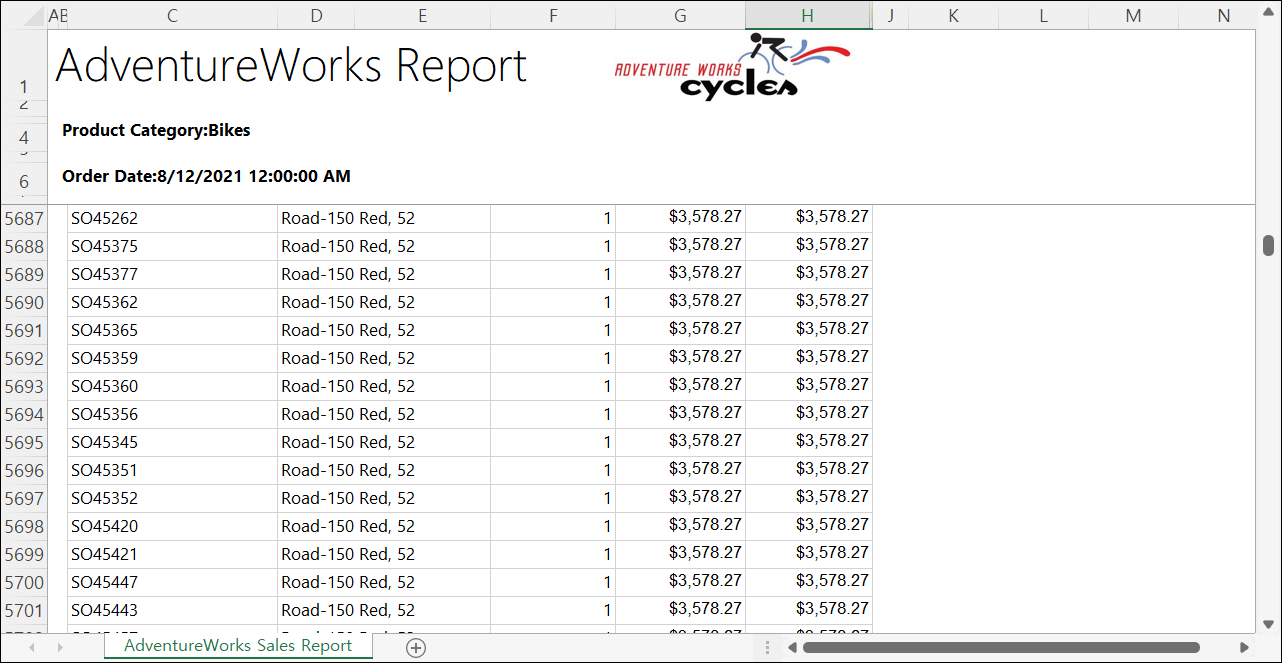
Task: Click quantity 1 in row 5698
Action: click(553, 526)
